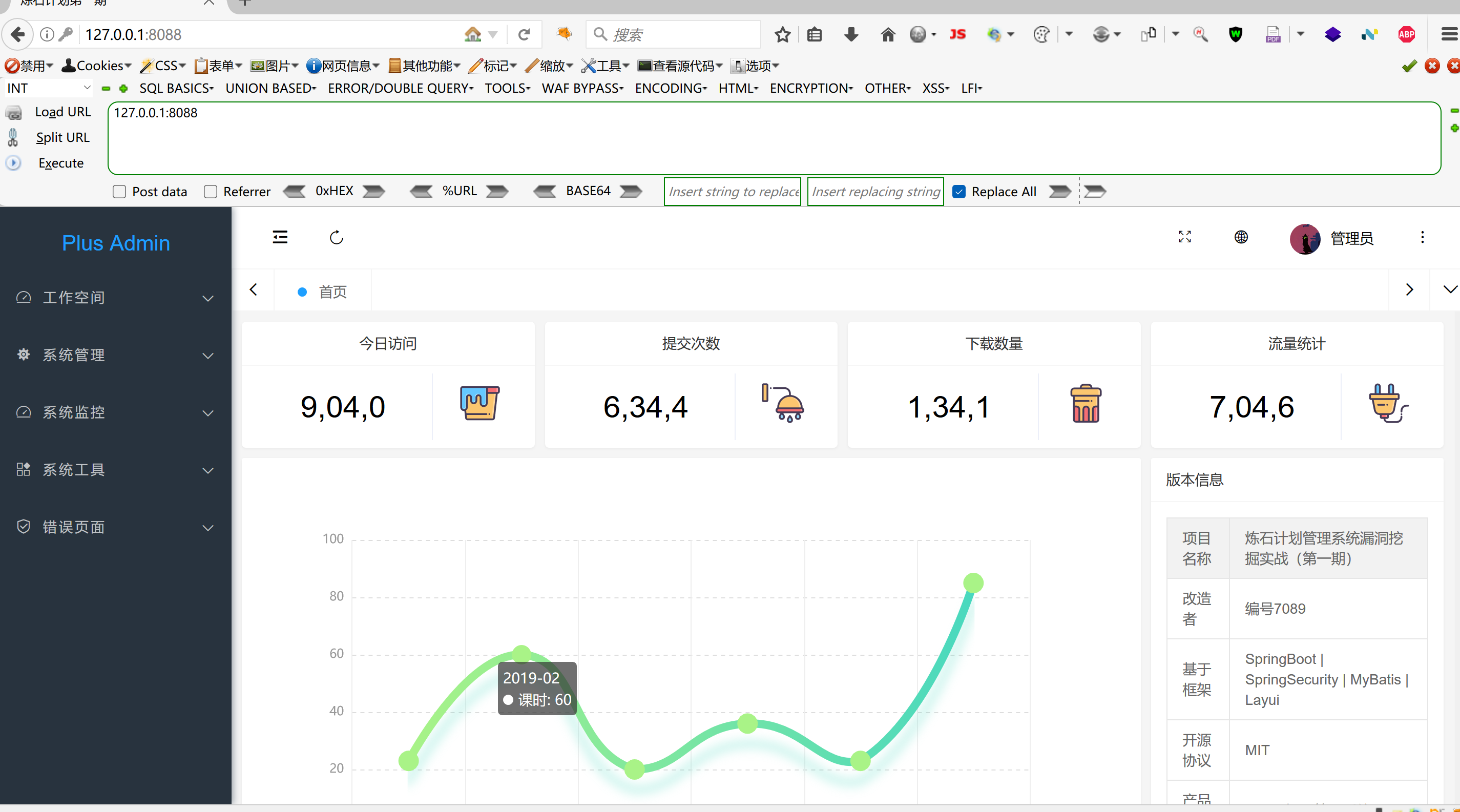Open the three-dot more options icon
1460x812 pixels.
1422,237
